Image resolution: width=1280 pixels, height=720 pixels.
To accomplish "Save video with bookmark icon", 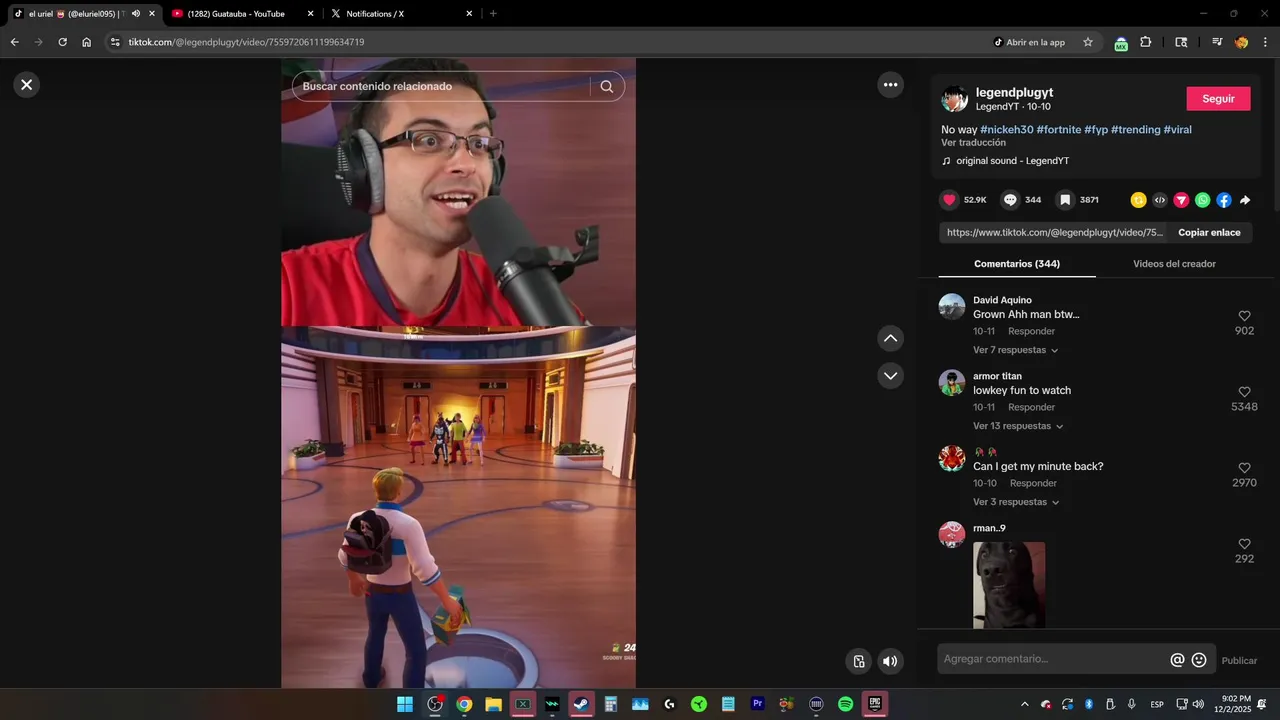I will point(1065,200).
